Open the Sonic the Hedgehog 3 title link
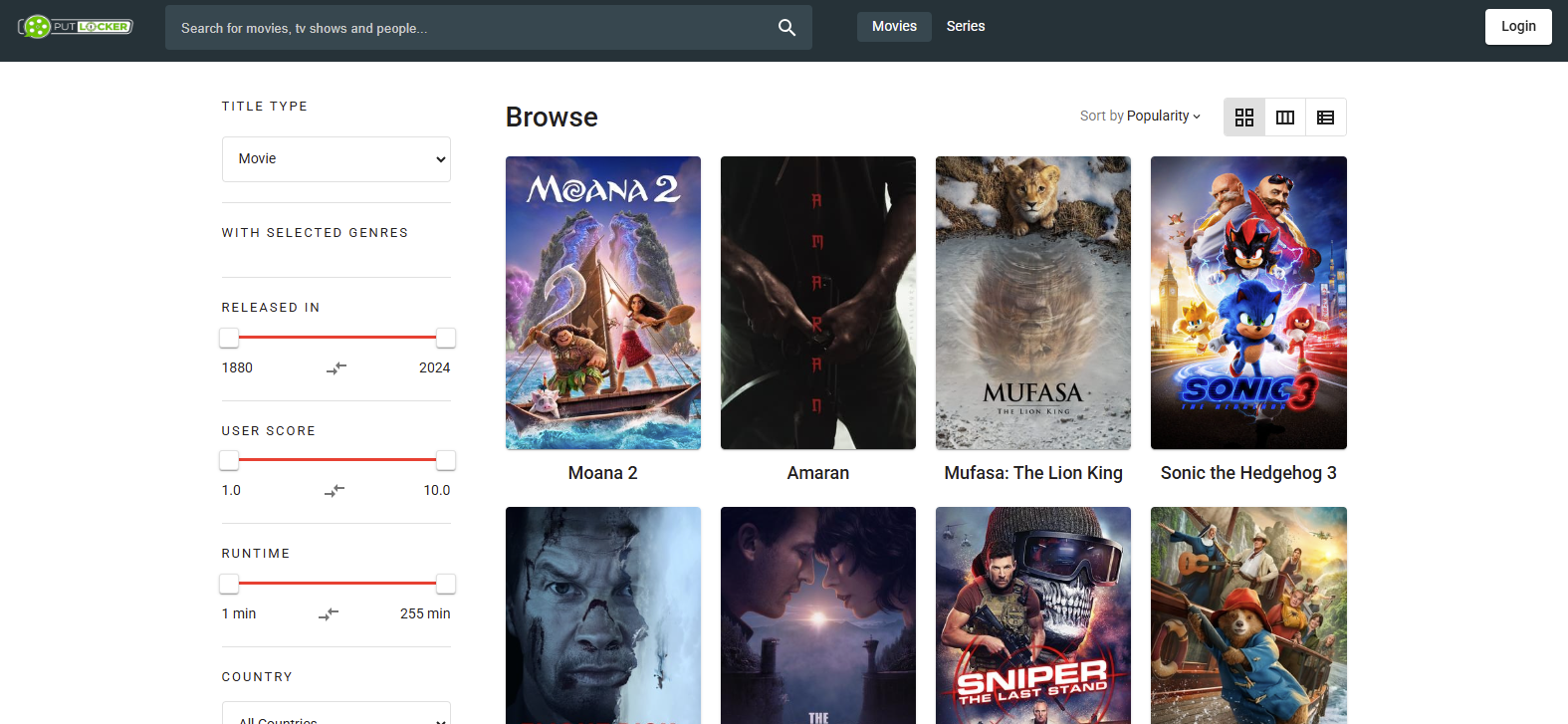 1248,473
